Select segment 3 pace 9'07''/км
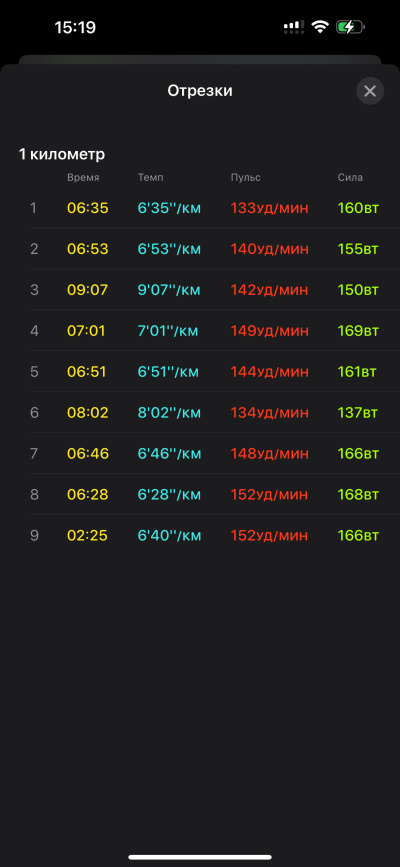 [x=169, y=290]
